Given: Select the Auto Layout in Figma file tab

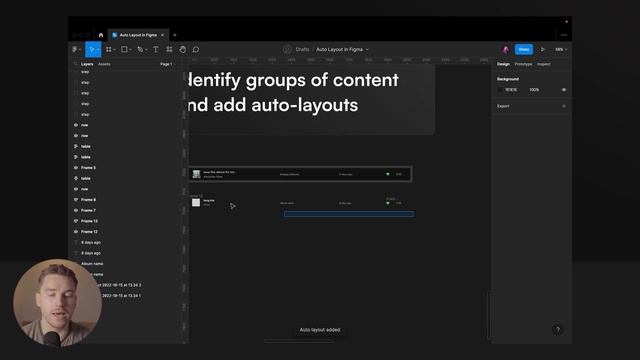Looking at the screenshot, I should (x=138, y=35).
